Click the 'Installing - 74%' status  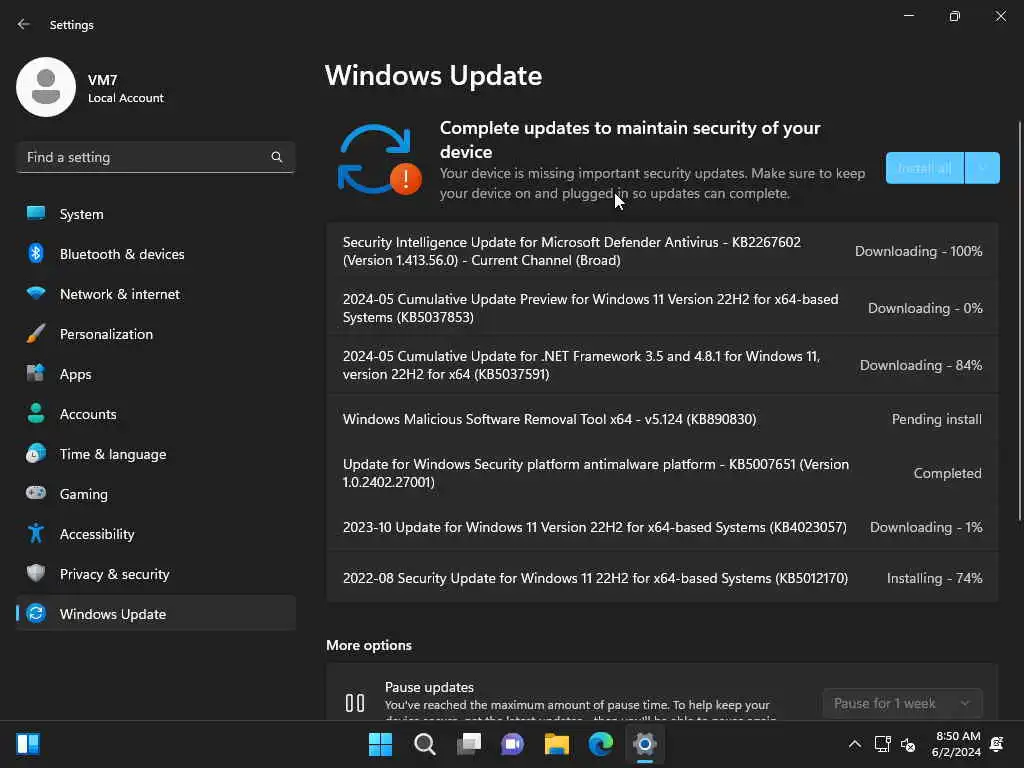(935, 578)
